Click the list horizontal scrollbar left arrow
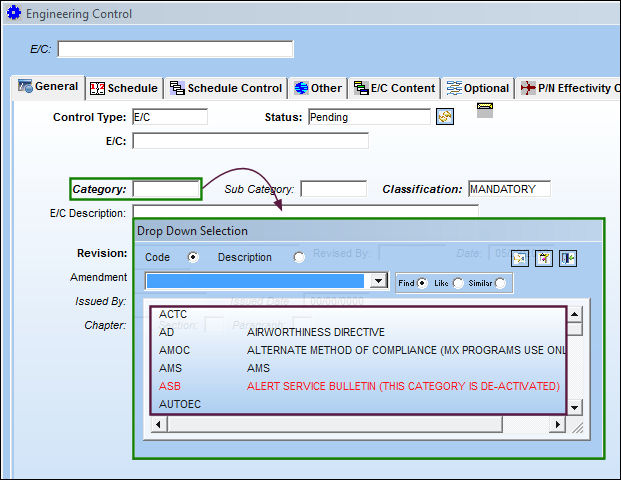621x480 pixels. (x=159, y=425)
